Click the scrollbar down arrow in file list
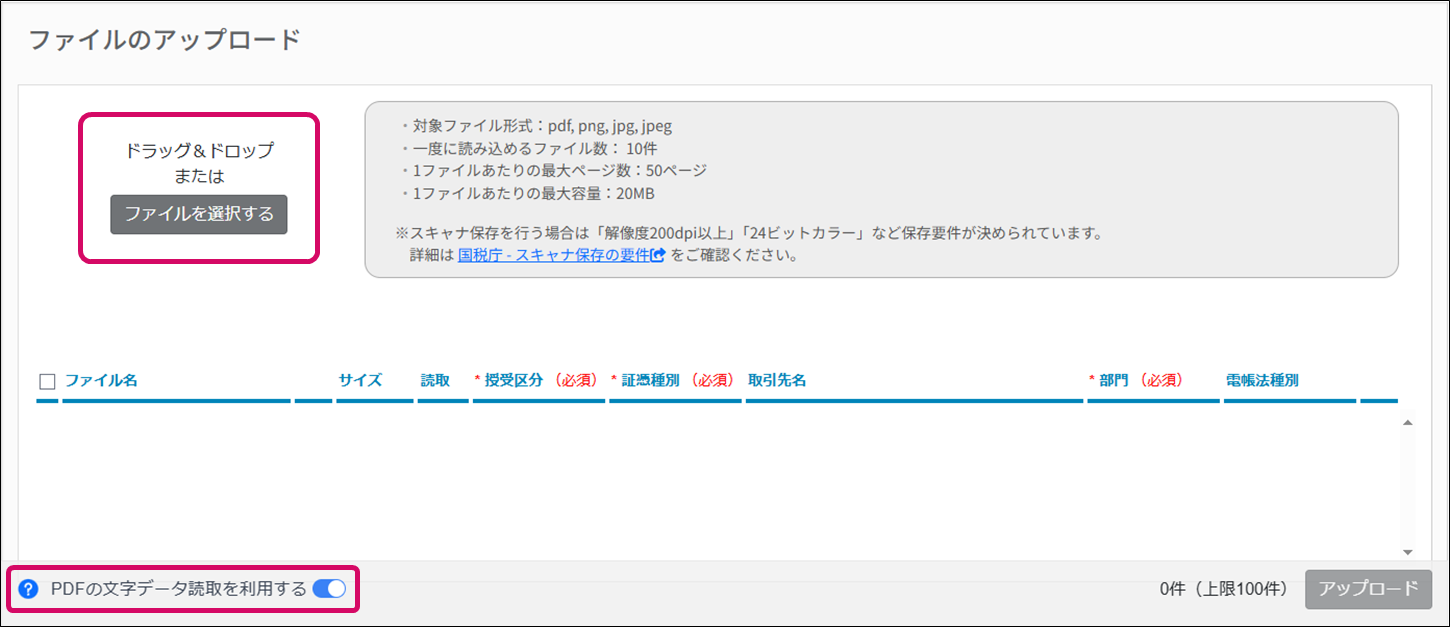Viewport: 1450px width, 627px height. pyautogui.click(x=1407, y=552)
